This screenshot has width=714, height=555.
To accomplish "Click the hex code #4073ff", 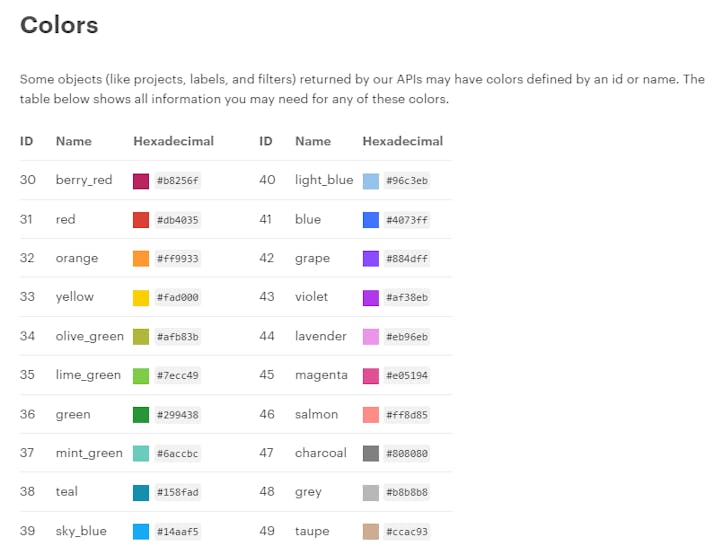I will [x=407, y=220].
